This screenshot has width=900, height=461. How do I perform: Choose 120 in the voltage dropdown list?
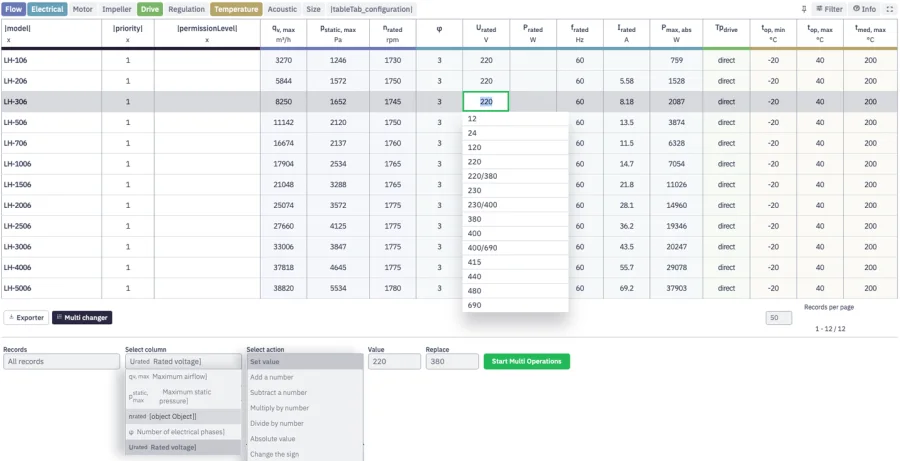(515, 148)
